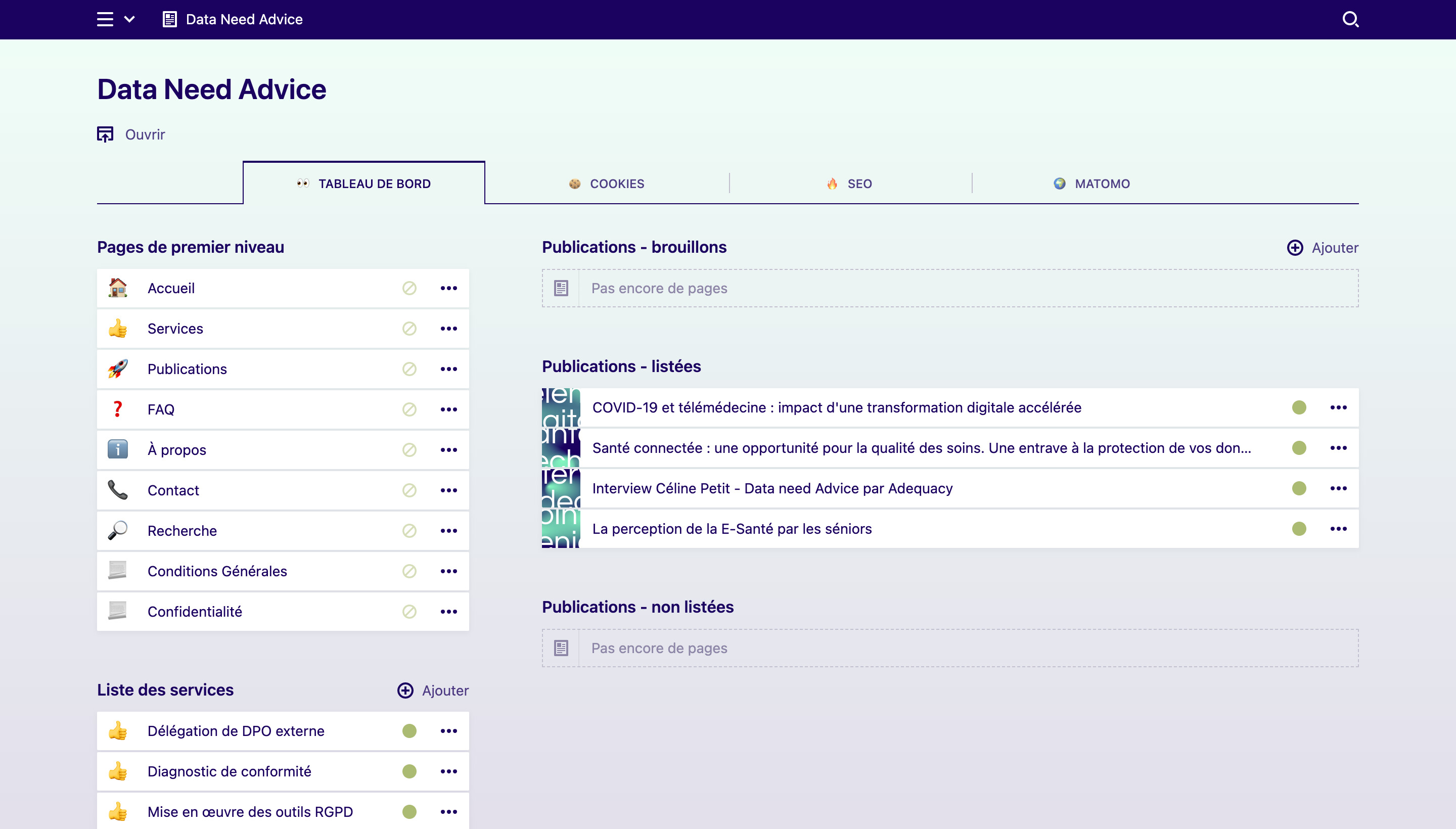This screenshot has height=829, width=1456.
Task: Click the Contact phone icon
Action: point(118,490)
